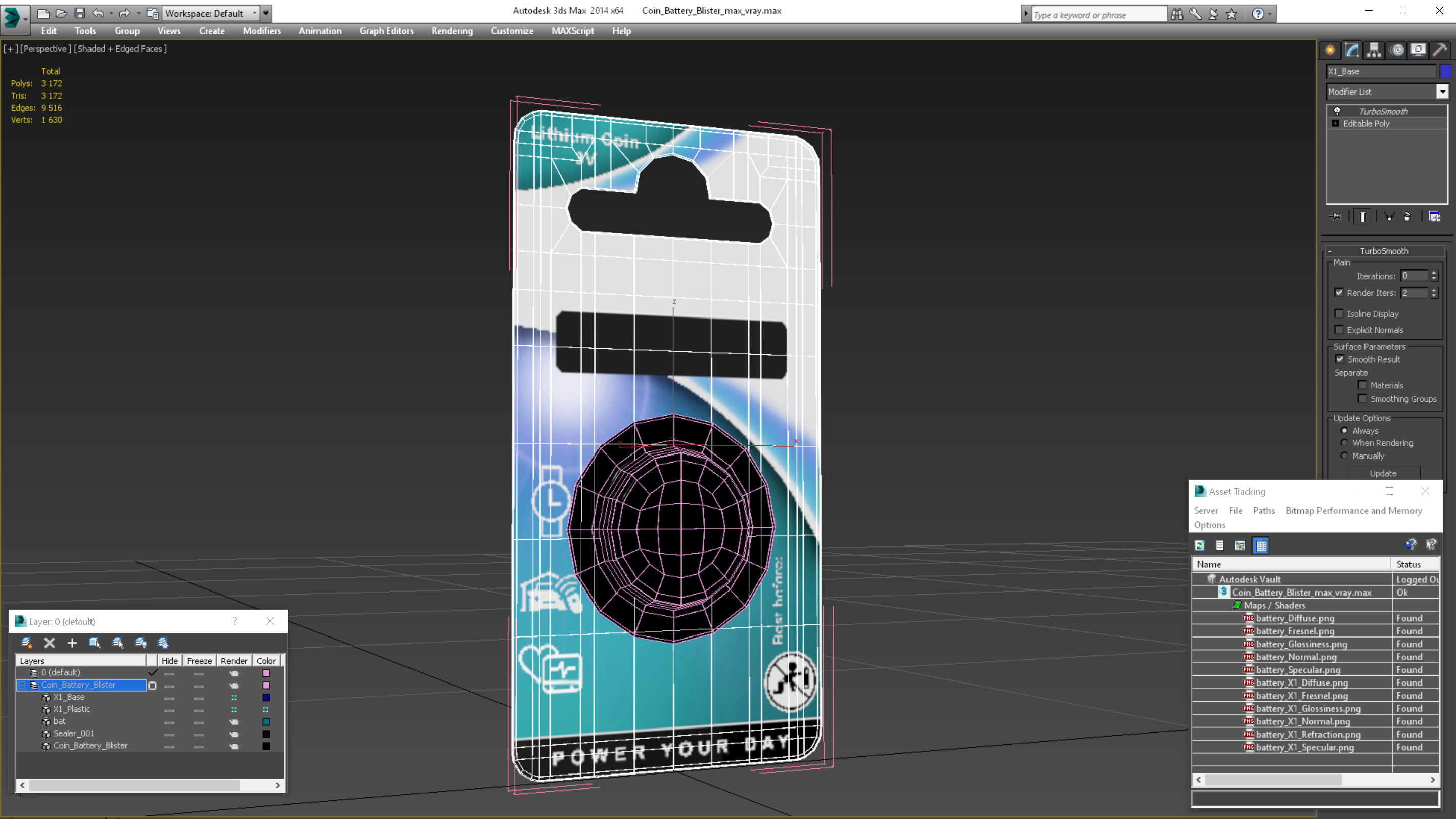Click the Update button in TurboSmooth rollout
The height and width of the screenshot is (819, 1456).
tap(1383, 473)
